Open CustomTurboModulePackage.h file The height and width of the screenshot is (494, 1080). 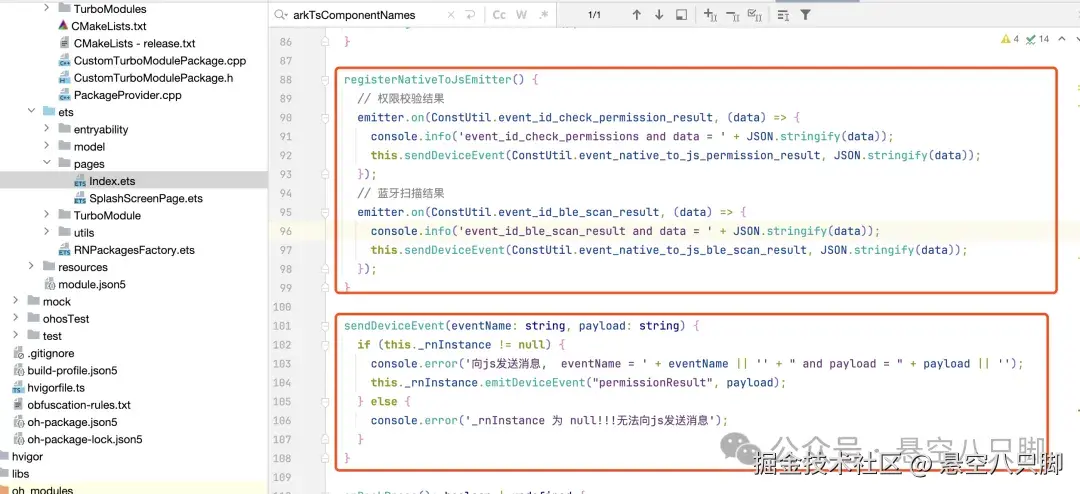pos(154,78)
